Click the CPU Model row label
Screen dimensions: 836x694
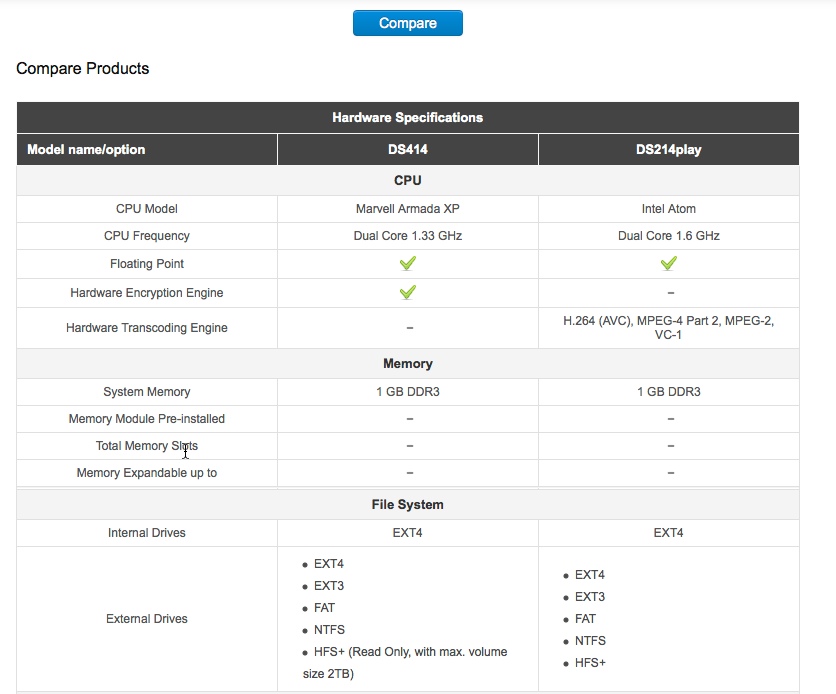click(147, 208)
